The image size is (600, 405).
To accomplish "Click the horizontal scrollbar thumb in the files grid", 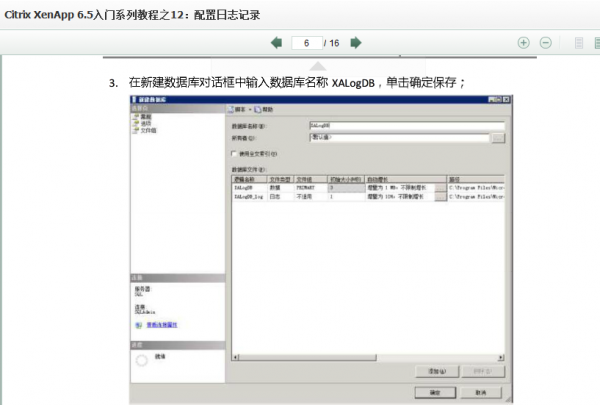I will click(x=308, y=358).
